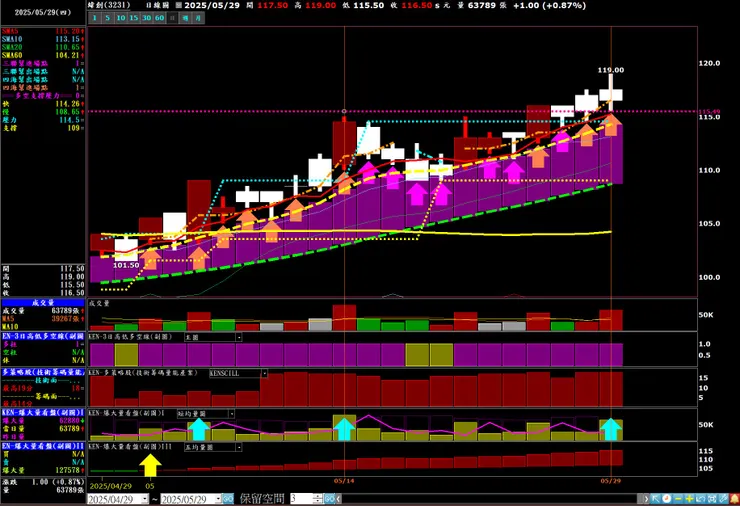Click the 05/14 date marker on time axis
Viewport: 740px width, 506px height.
coord(344,481)
